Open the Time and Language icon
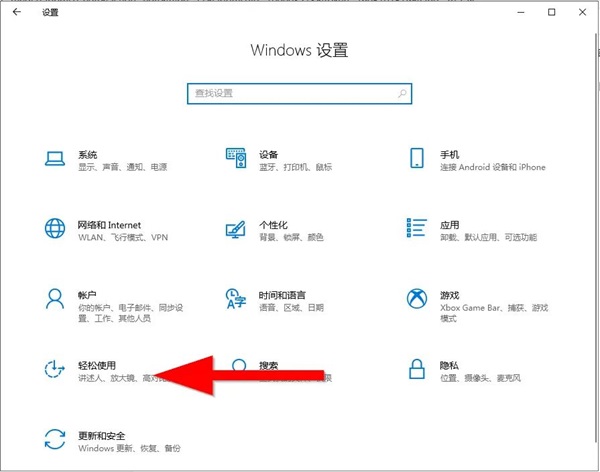 tap(236, 299)
